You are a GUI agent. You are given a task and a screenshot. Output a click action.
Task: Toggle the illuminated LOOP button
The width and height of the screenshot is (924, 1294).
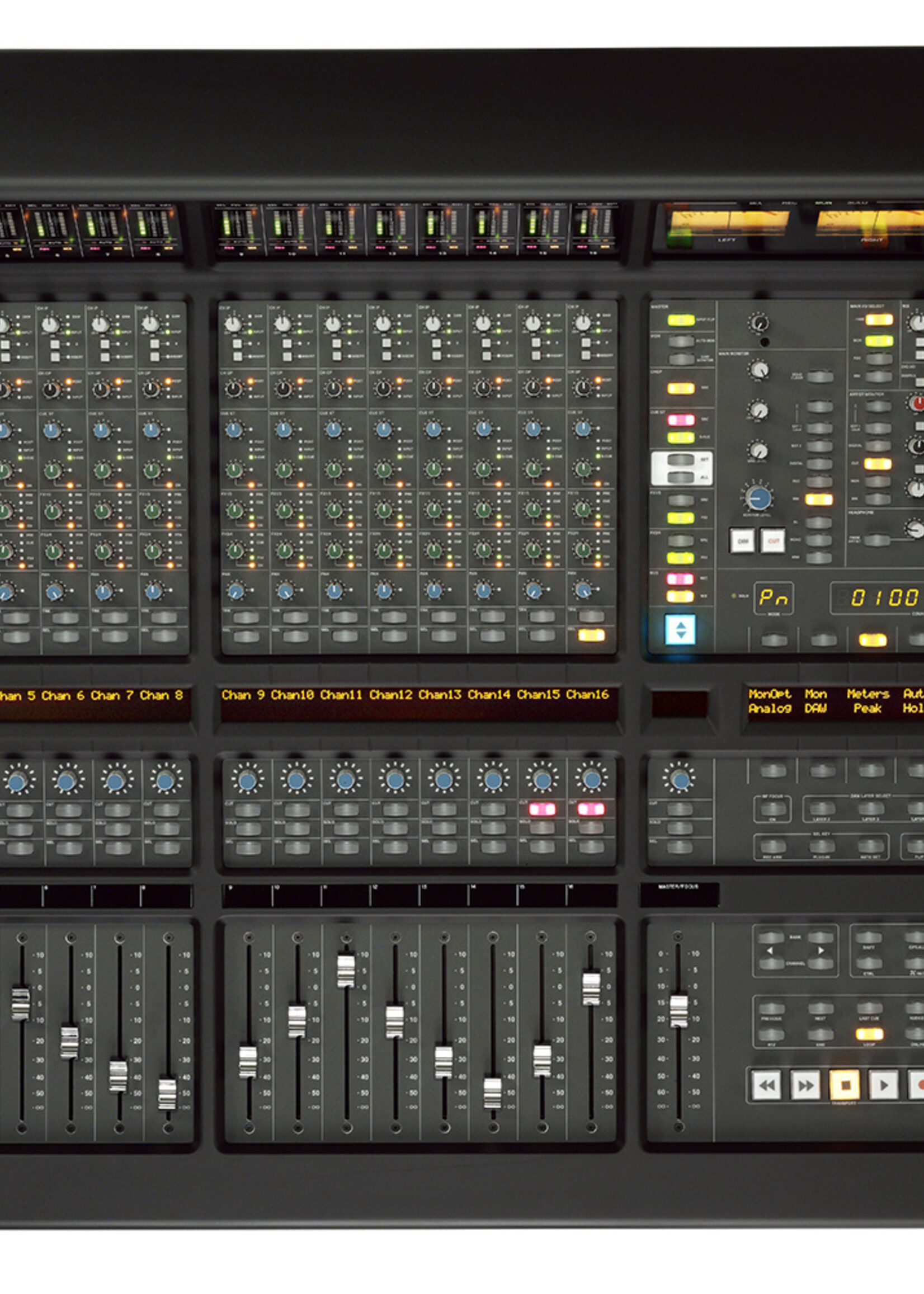869,1034
